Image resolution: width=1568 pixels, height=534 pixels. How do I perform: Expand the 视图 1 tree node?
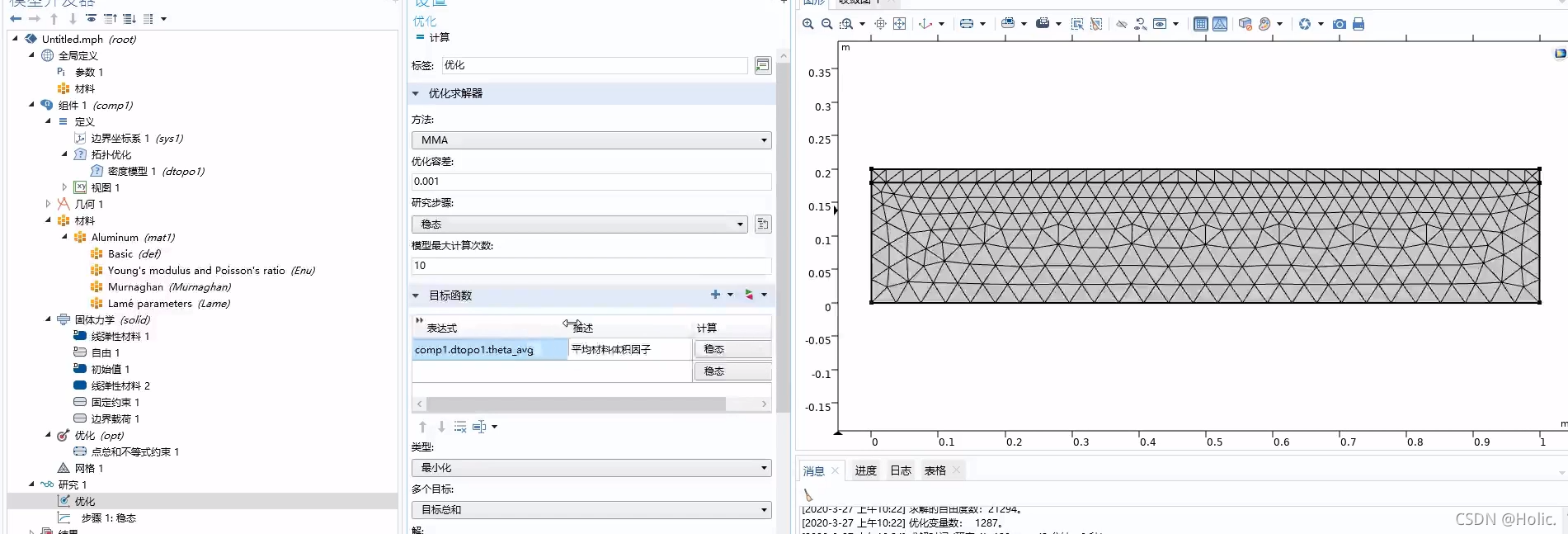[x=64, y=187]
